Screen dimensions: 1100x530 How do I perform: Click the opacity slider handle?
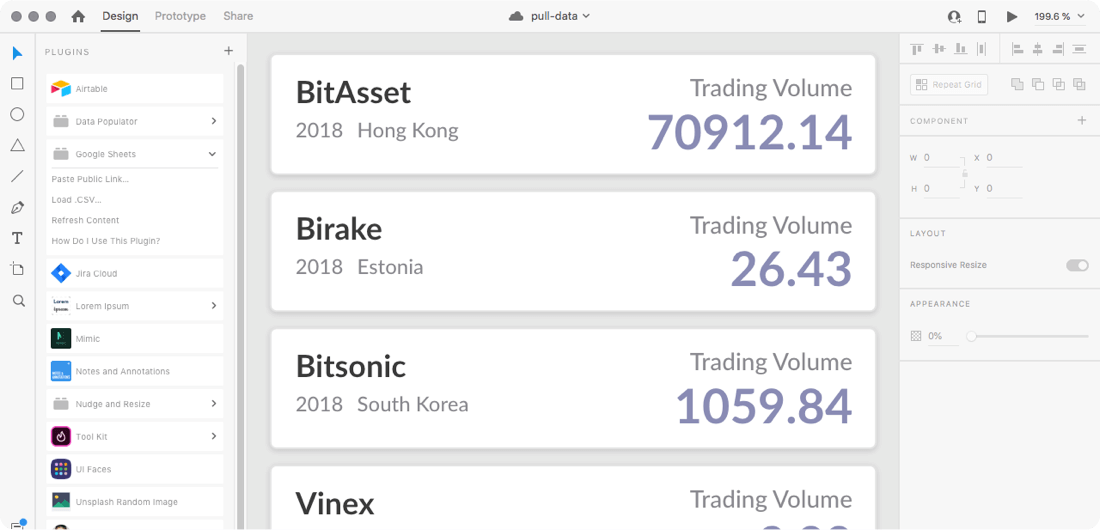[x=971, y=336]
